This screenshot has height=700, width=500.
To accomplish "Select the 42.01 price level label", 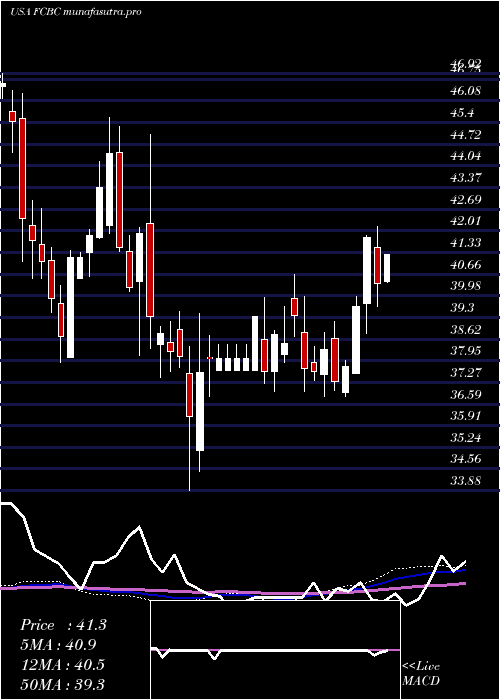I will [466, 221].
